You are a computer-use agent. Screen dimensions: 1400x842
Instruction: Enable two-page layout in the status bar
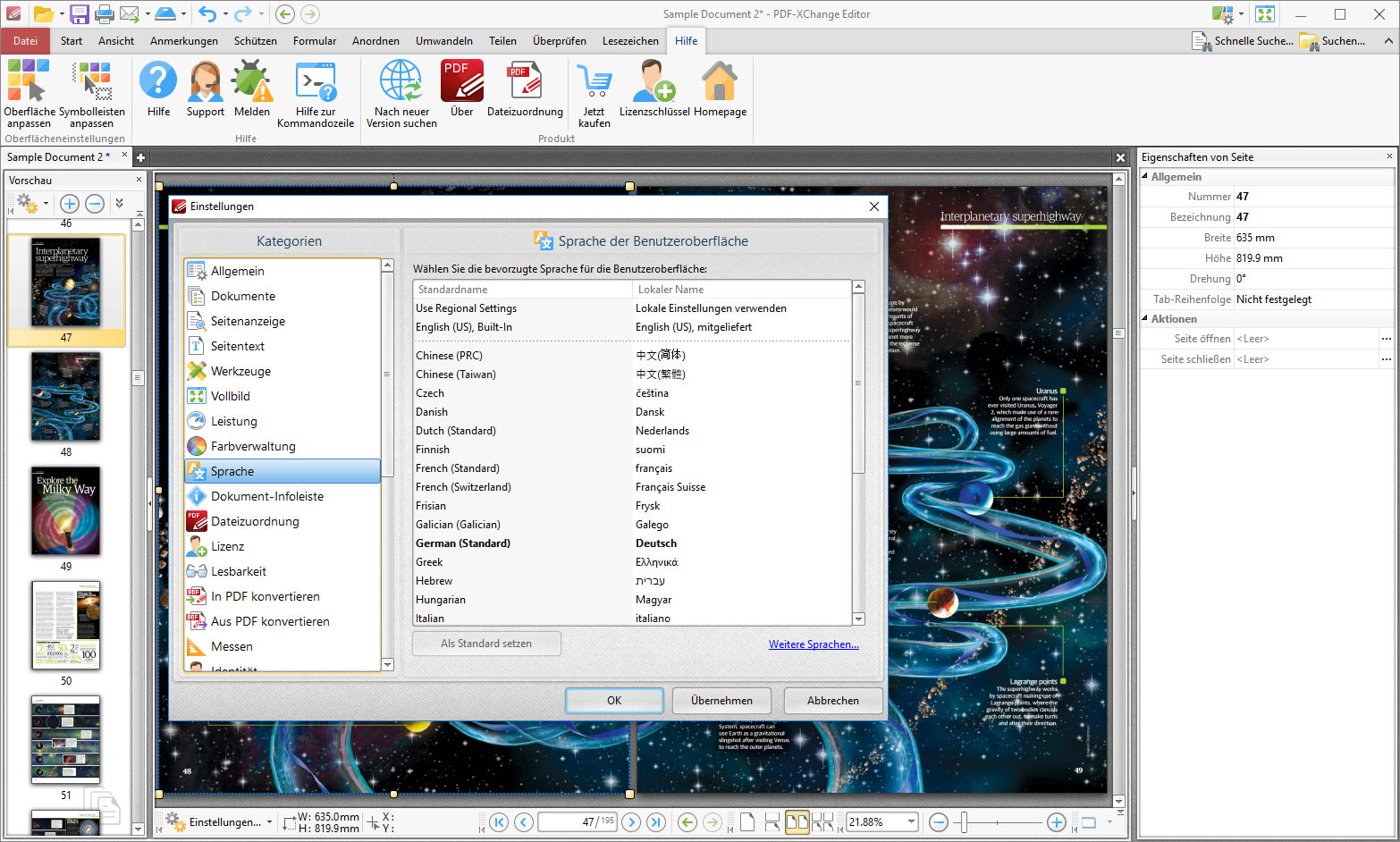tap(797, 821)
